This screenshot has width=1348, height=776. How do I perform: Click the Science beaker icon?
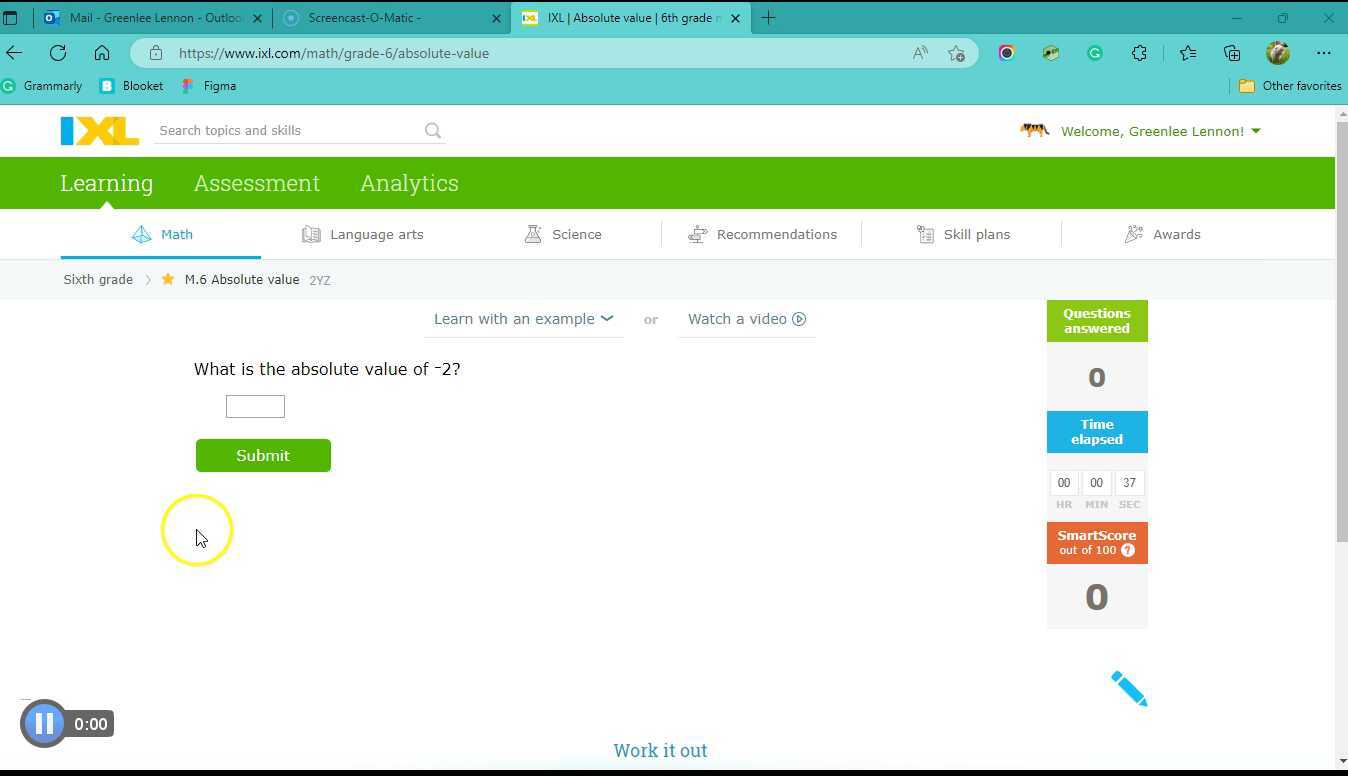(x=534, y=234)
